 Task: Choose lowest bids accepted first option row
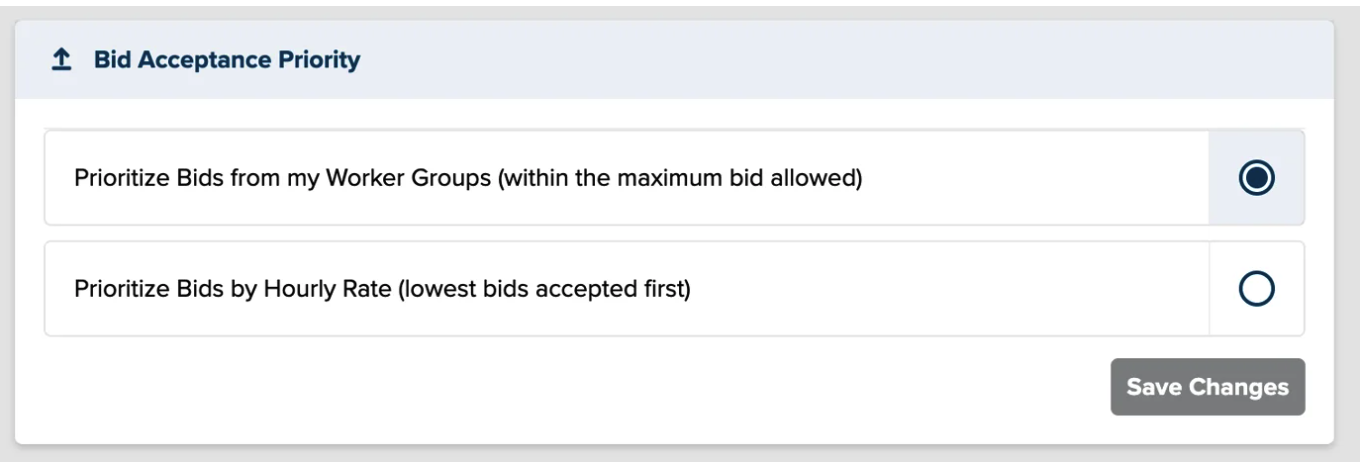(674, 289)
